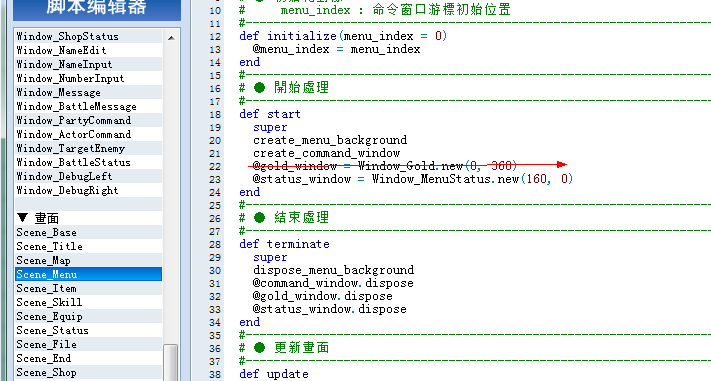
Task: Click the '# ● 開始處理' comment
Action: point(284,88)
